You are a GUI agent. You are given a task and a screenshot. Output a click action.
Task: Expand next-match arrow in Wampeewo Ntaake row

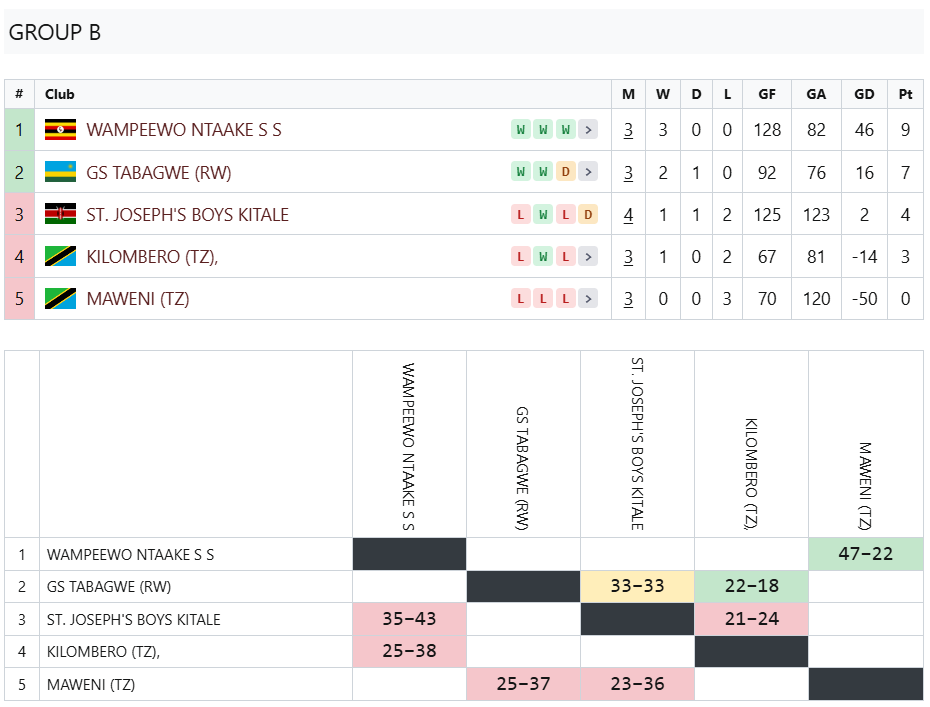coord(588,130)
